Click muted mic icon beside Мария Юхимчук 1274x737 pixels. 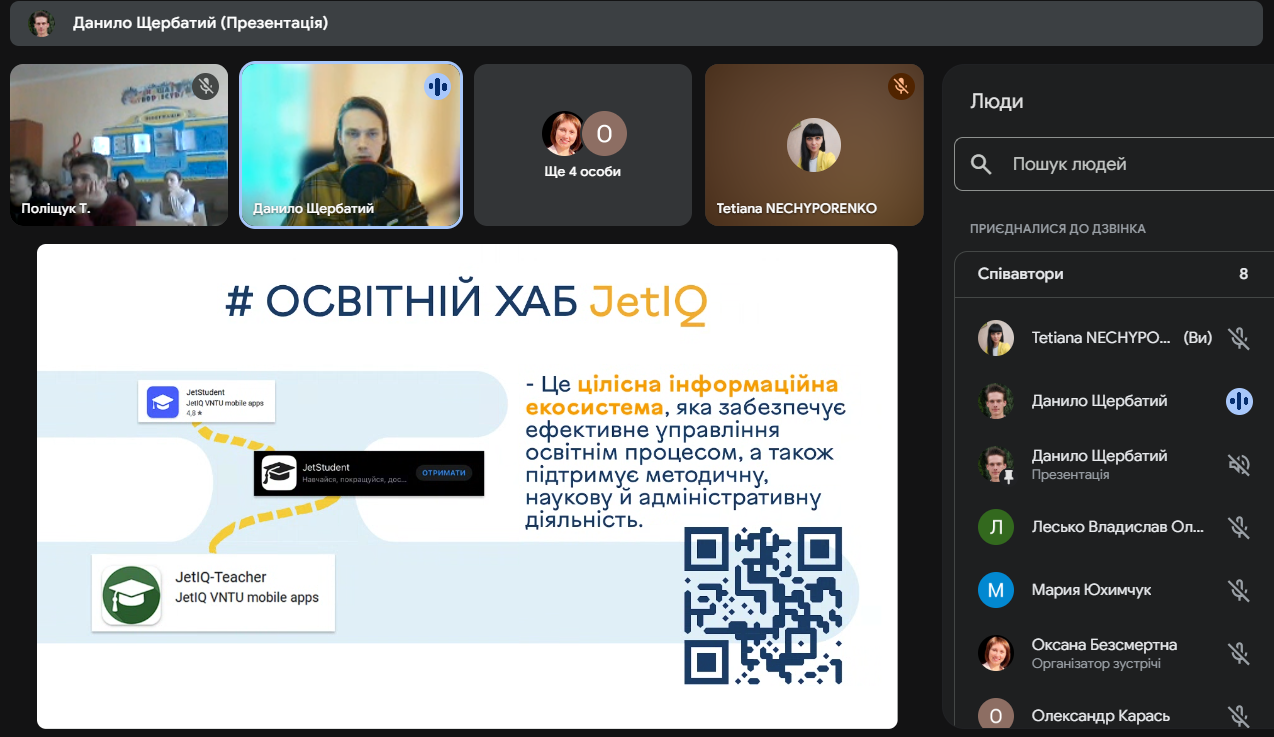tap(1239, 590)
